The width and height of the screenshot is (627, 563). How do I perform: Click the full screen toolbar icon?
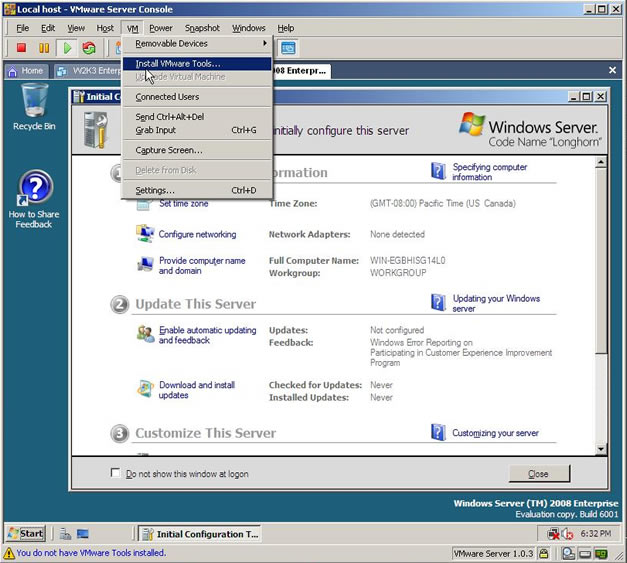pyautogui.click(x=288, y=48)
